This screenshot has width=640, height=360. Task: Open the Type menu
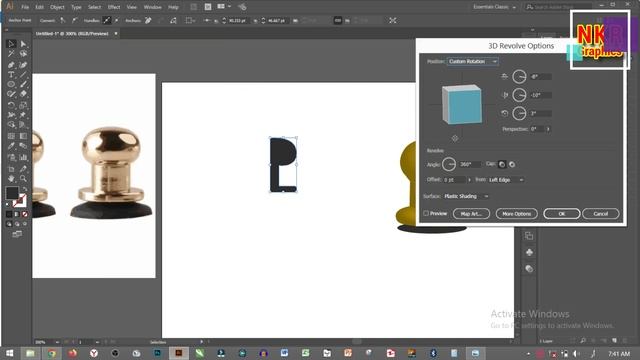click(x=76, y=7)
